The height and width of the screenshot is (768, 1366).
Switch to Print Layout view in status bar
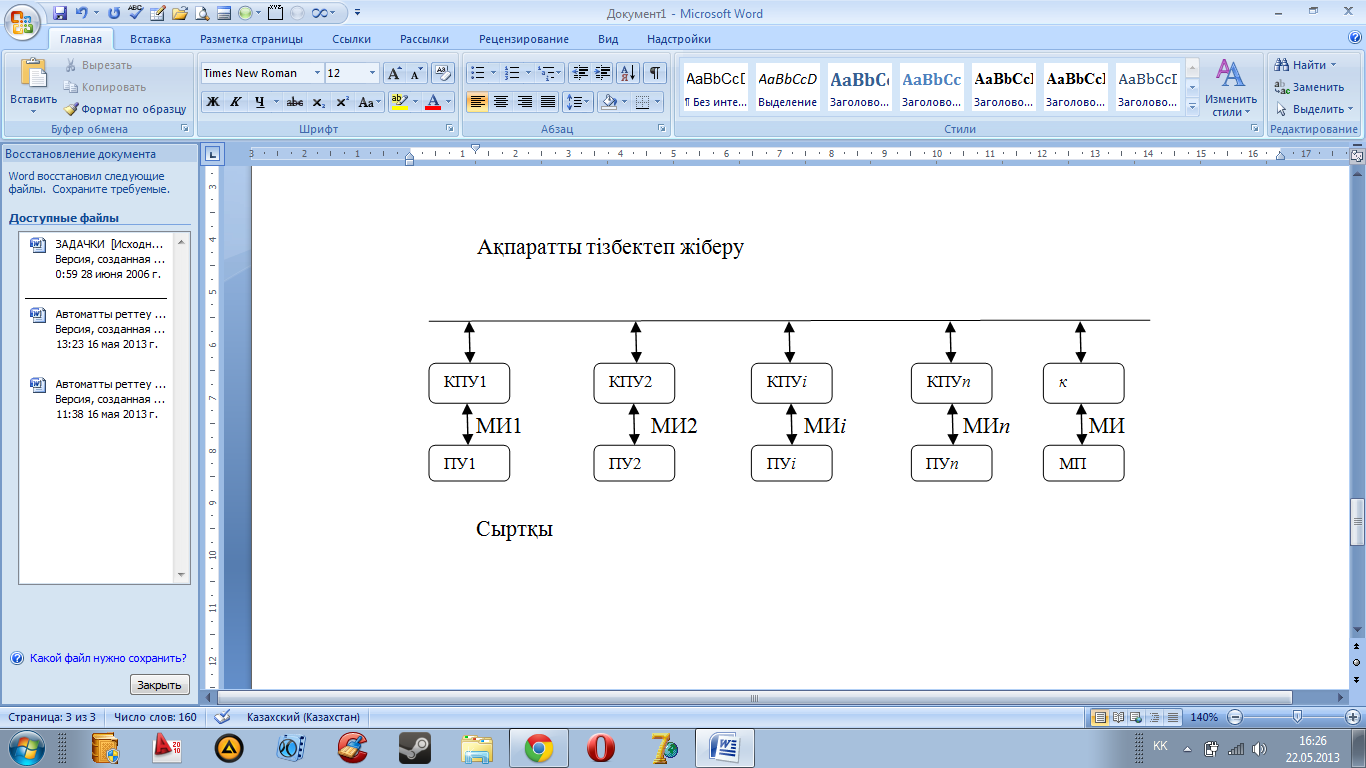1100,717
